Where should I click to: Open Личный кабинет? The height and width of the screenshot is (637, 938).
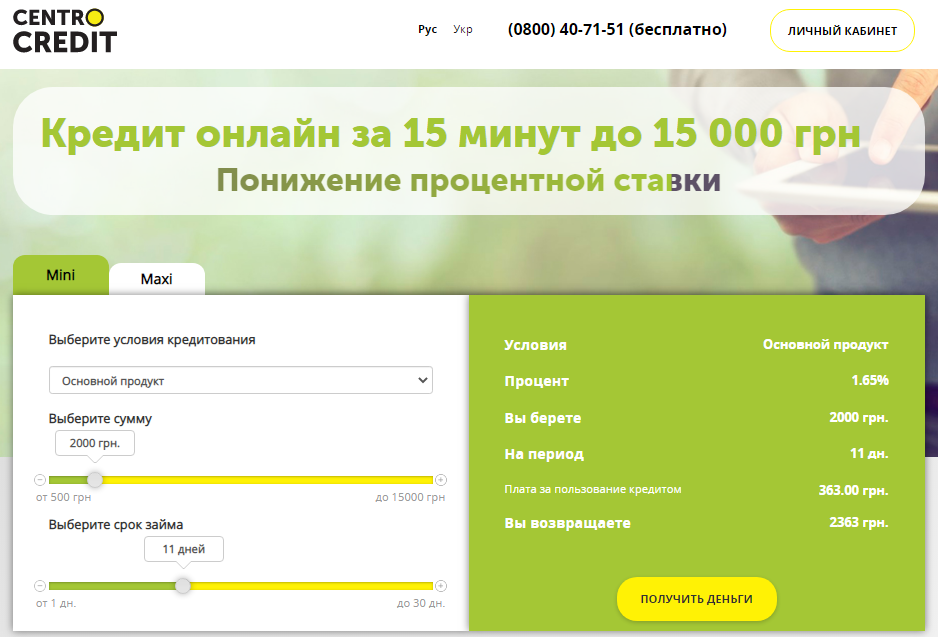coord(842,31)
